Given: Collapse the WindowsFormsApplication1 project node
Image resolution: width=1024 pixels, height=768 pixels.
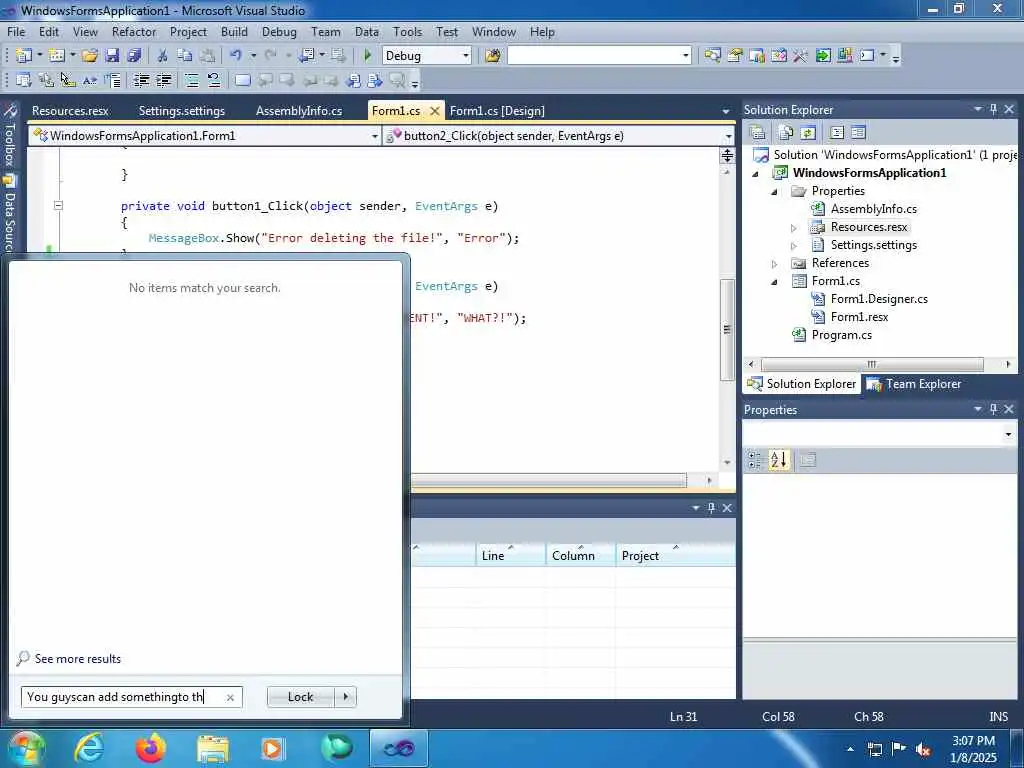Looking at the screenshot, I should [756, 174].
